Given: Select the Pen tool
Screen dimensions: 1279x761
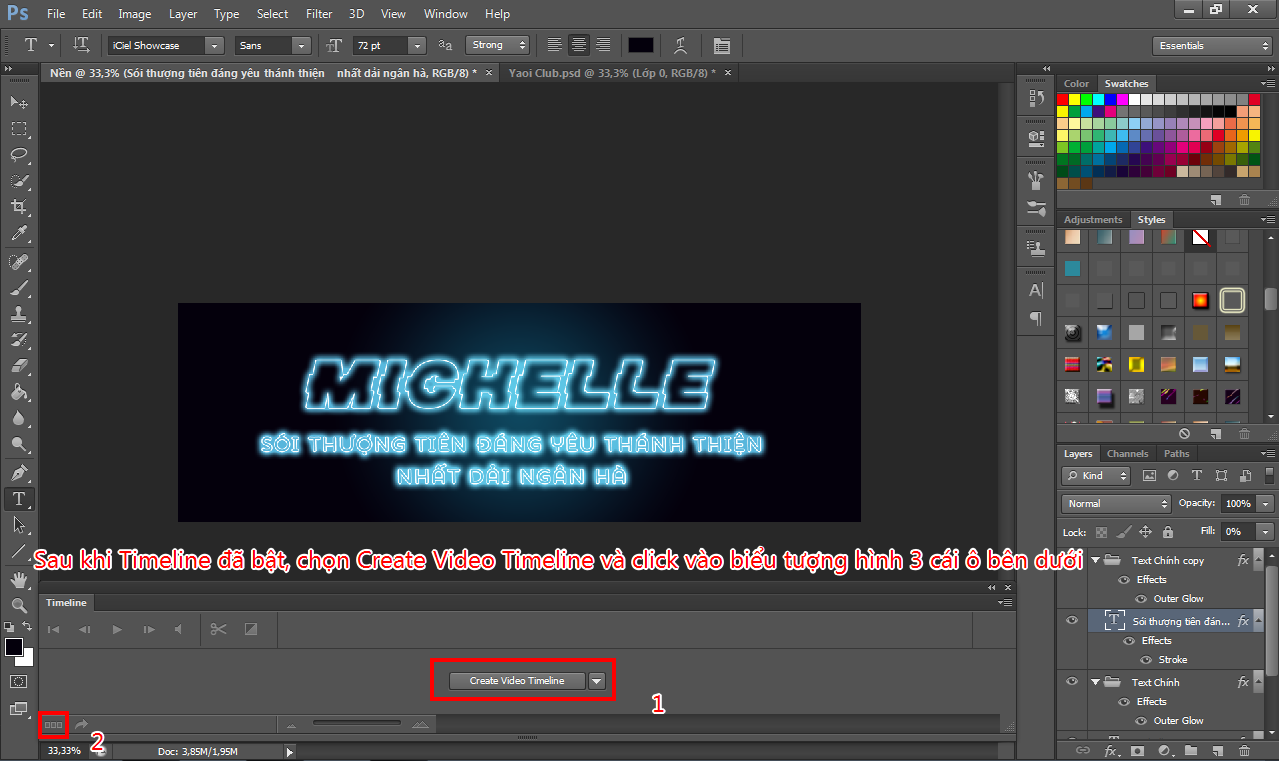Looking at the screenshot, I should 19,472.
